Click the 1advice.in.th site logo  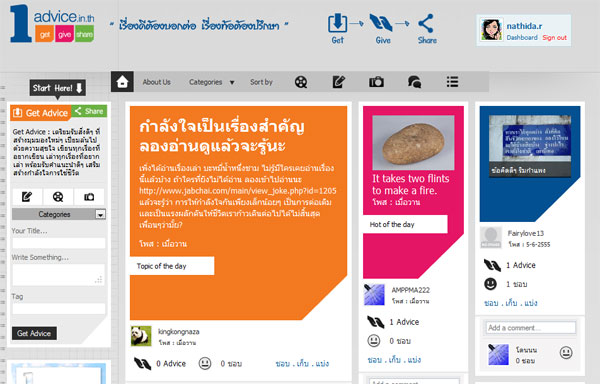(x=52, y=23)
